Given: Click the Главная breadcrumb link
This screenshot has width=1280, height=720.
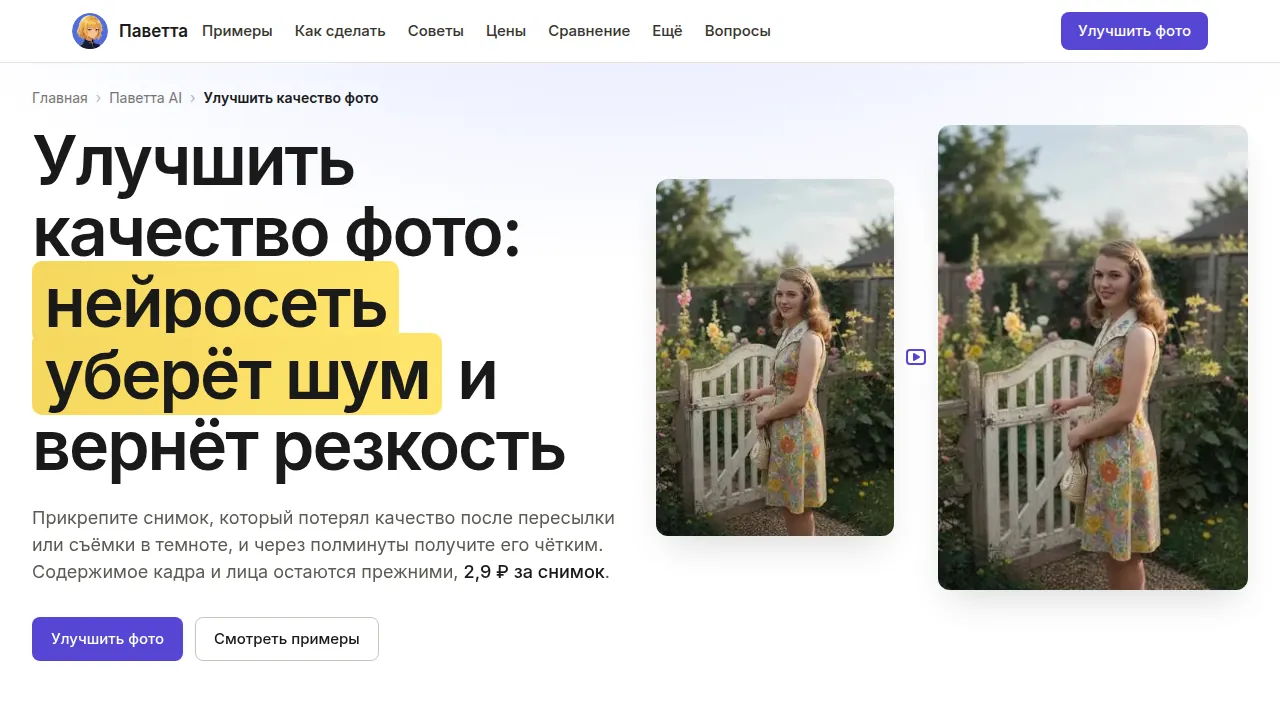Looking at the screenshot, I should [x=60, y=98].
